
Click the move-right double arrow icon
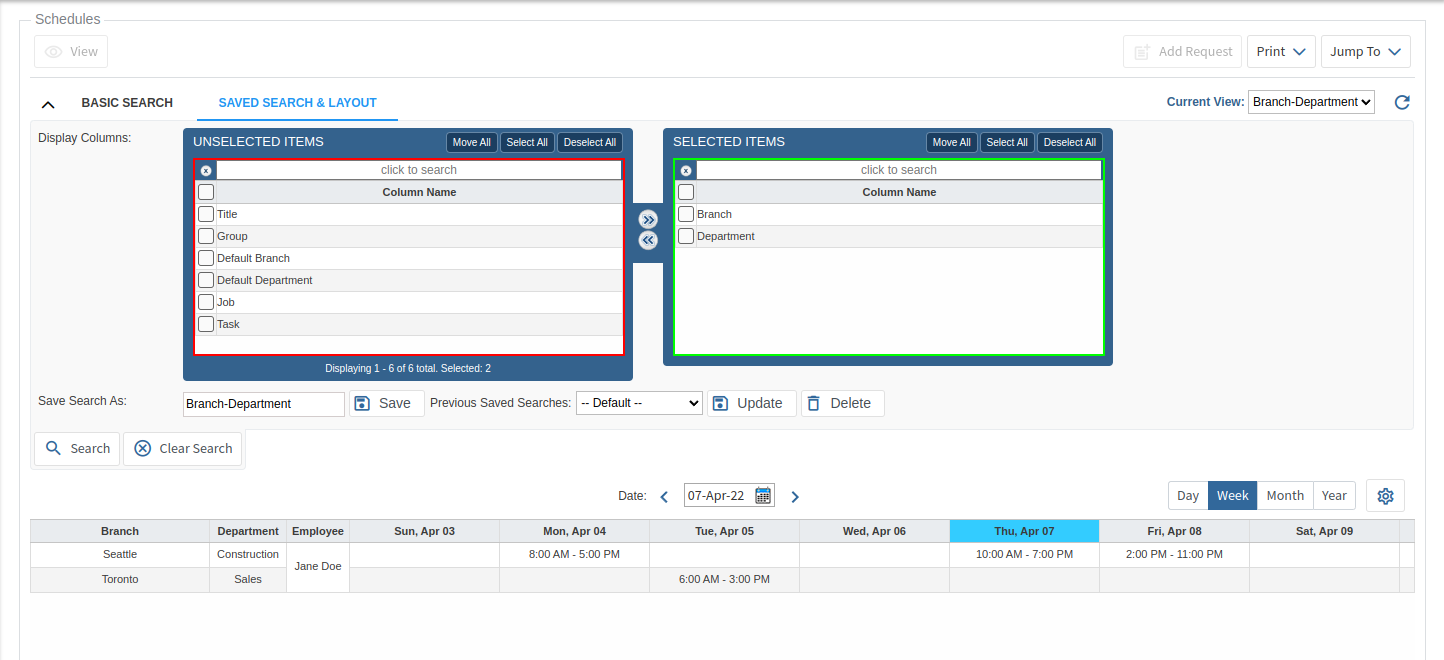(648, 219)
